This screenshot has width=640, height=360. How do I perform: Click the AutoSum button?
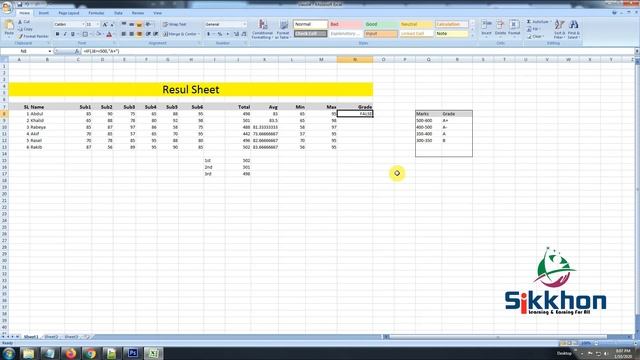click(539, 22)
